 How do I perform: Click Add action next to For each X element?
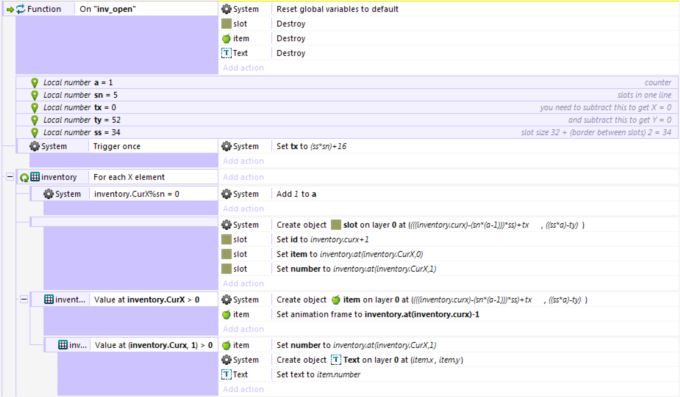(243, 177)
